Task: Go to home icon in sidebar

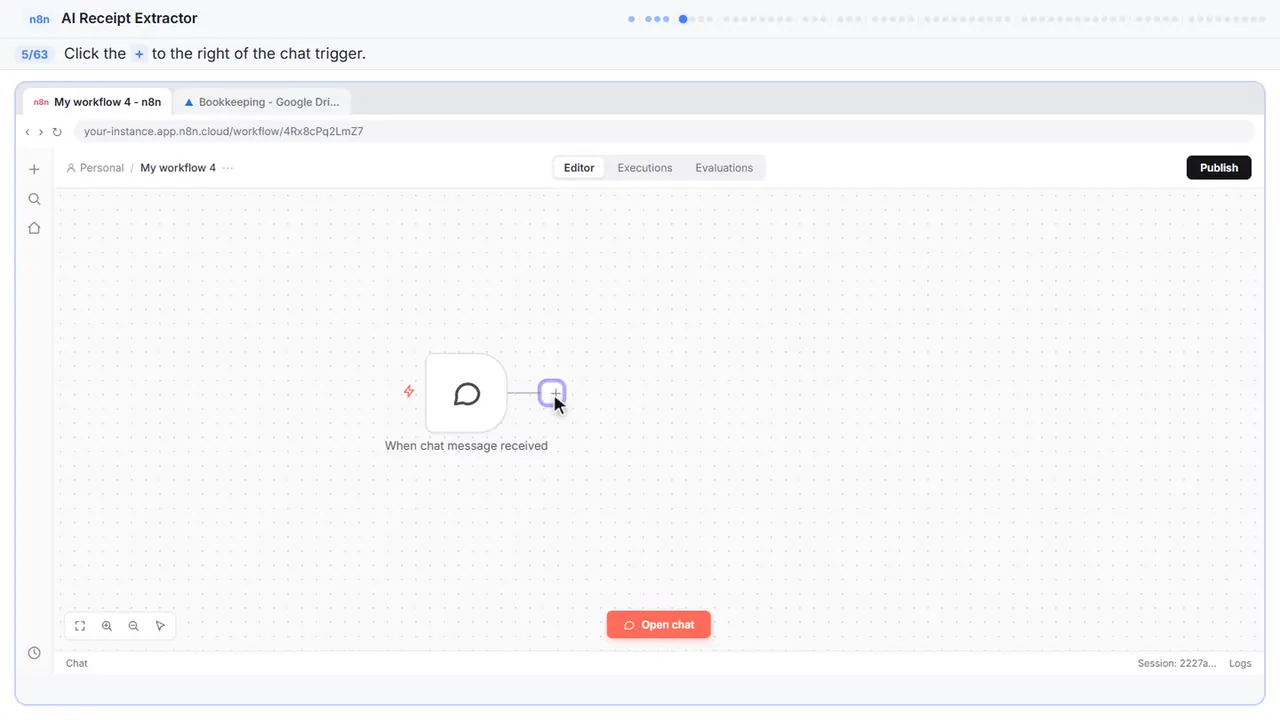Action: 34,228
